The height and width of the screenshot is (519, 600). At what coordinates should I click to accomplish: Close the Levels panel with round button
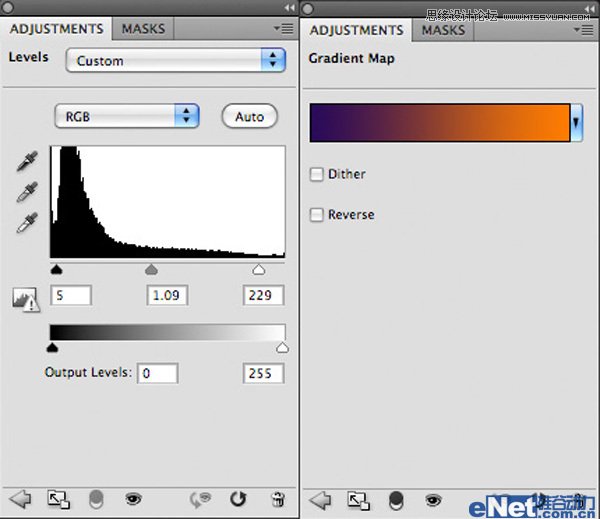pos(7,7)
